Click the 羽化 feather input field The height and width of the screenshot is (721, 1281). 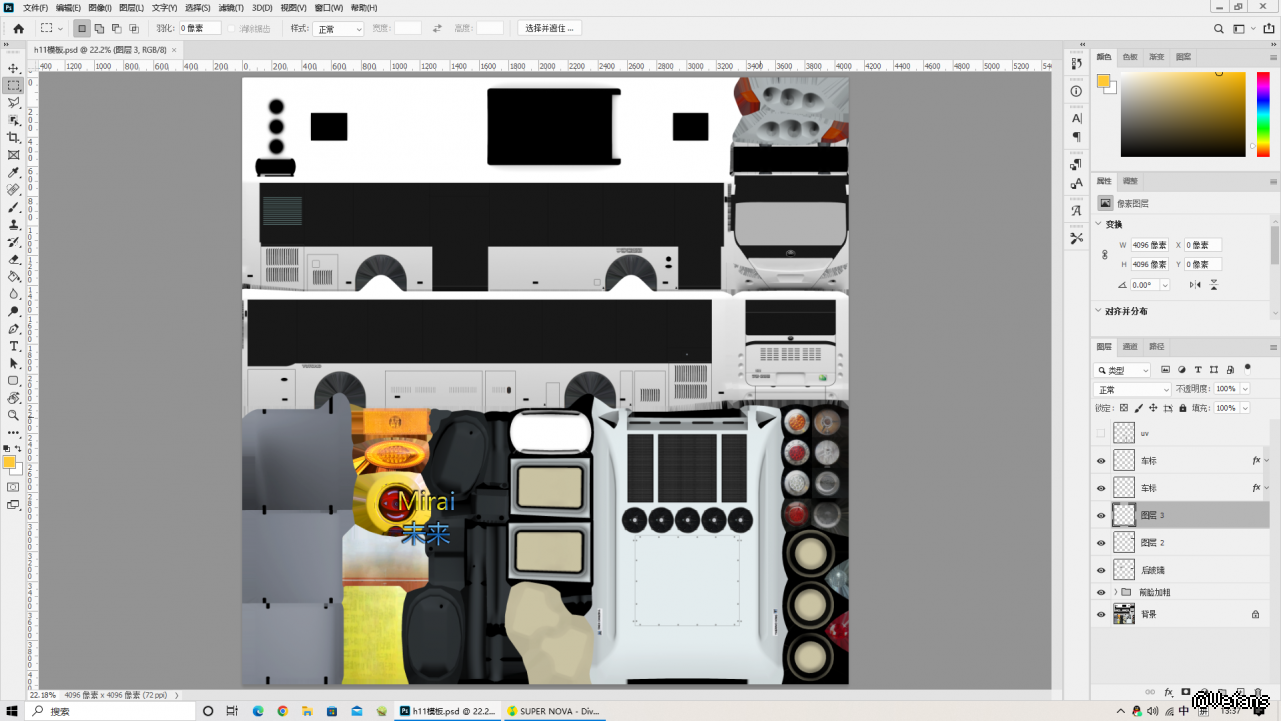click(x=199, y=29)
